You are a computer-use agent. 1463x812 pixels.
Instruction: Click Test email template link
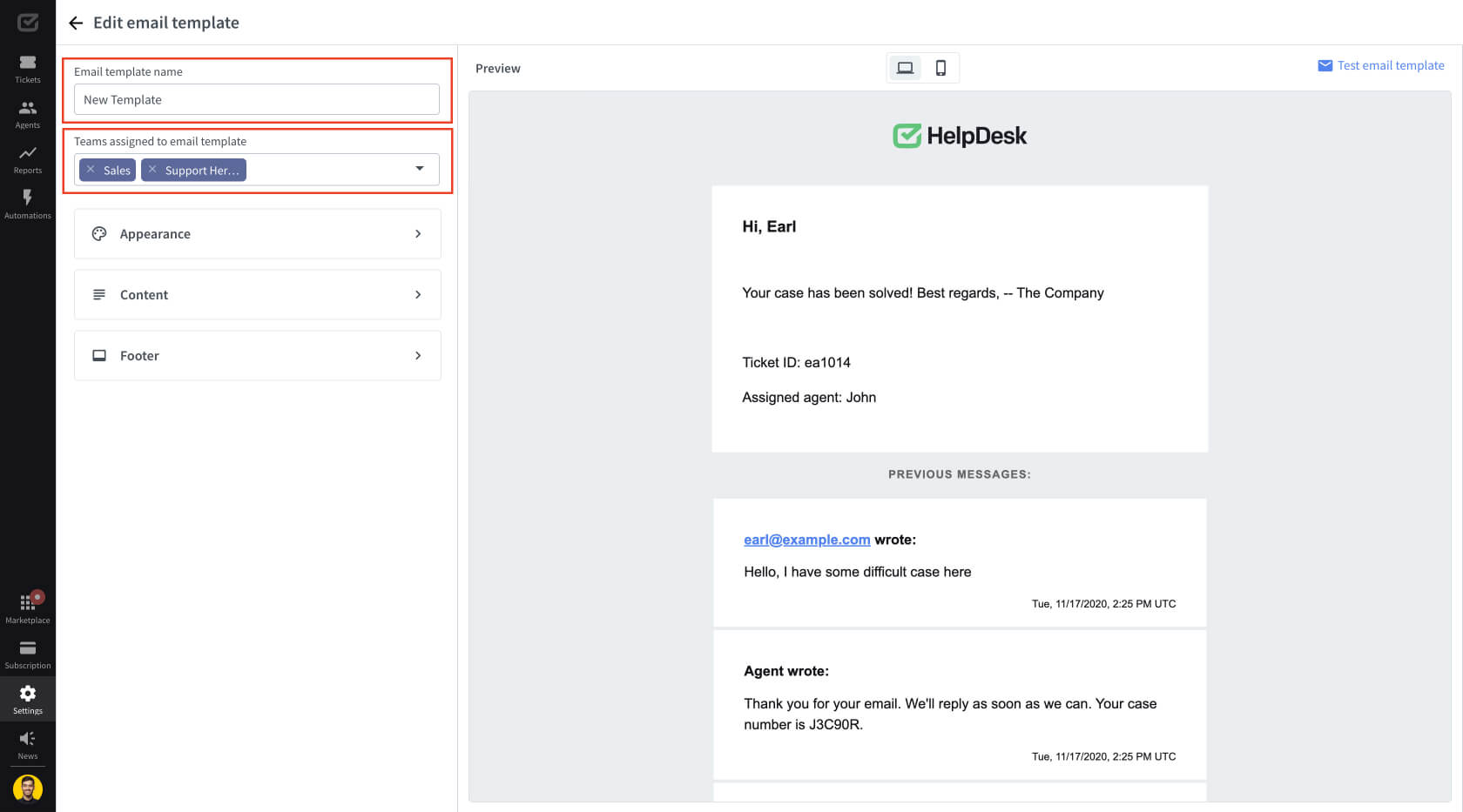tap(1391, 65)
